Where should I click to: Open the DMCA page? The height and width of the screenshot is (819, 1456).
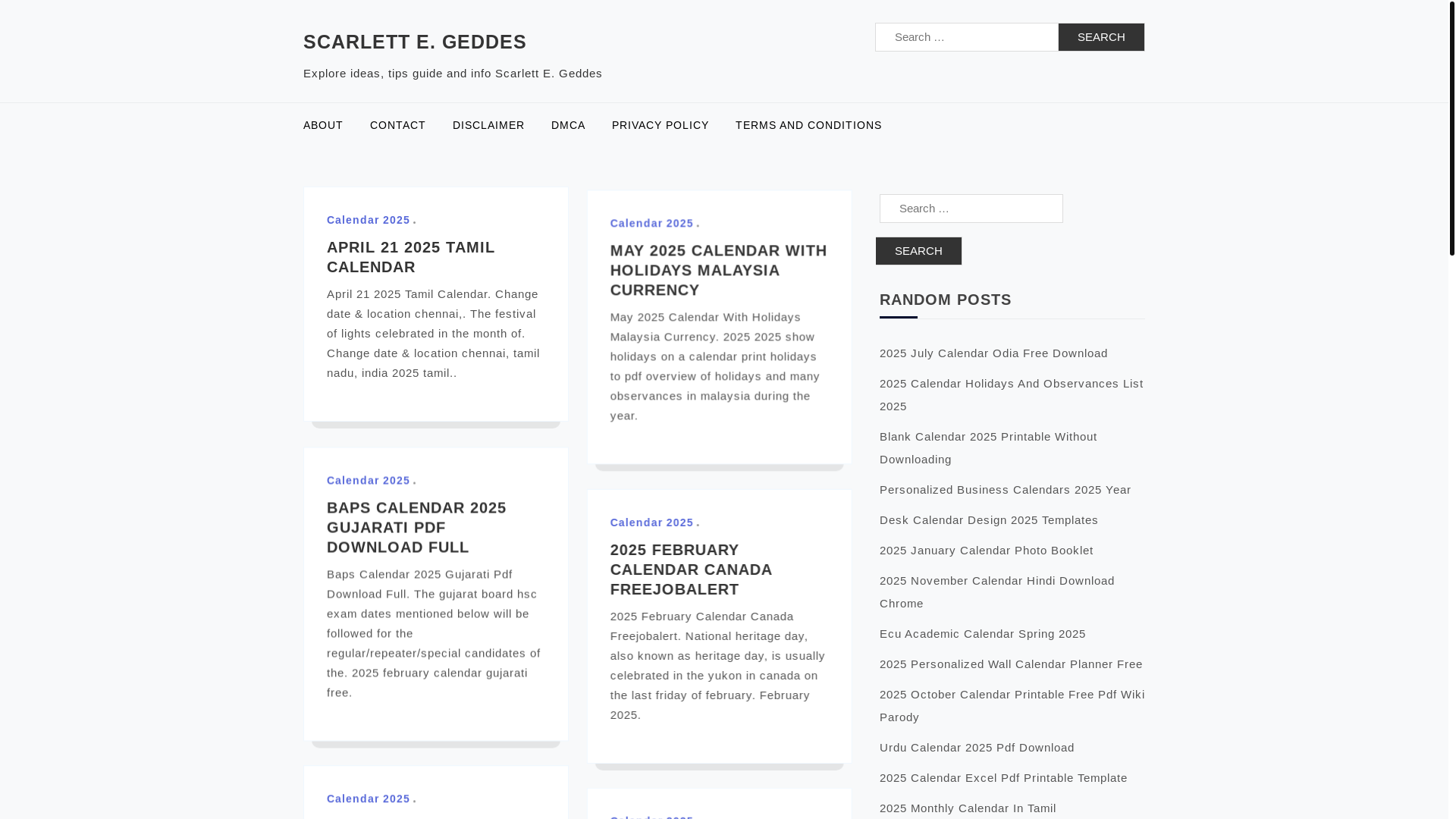[568, 125]
